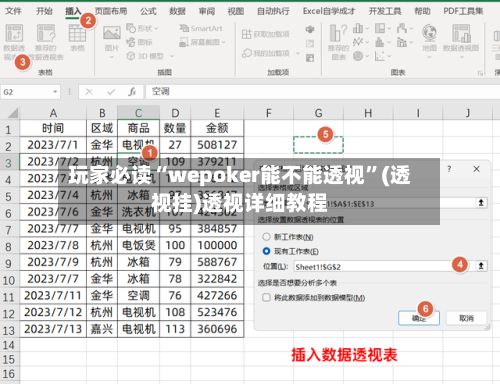This screenshot has height=384, width=500.
Task: Click cell containing 电饭煲
Action: 139,245
